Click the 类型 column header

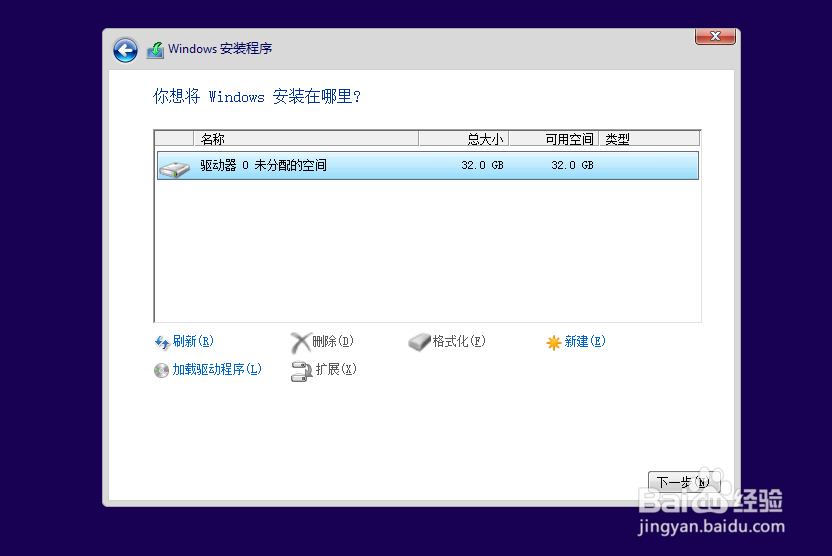(649, 139)
